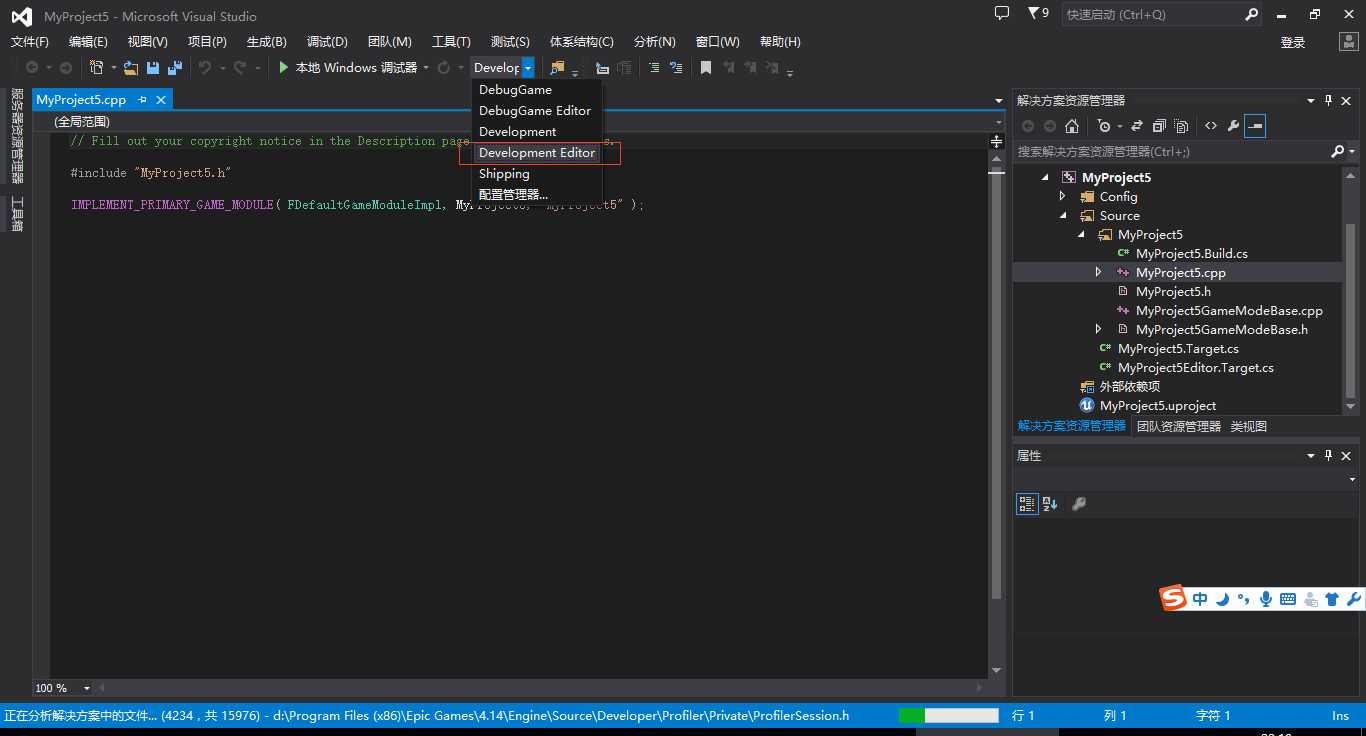Open 配置管理器 Configuration Manager entry
The height and width of the screenshot is (736, 1366).
tap(513, 194)
